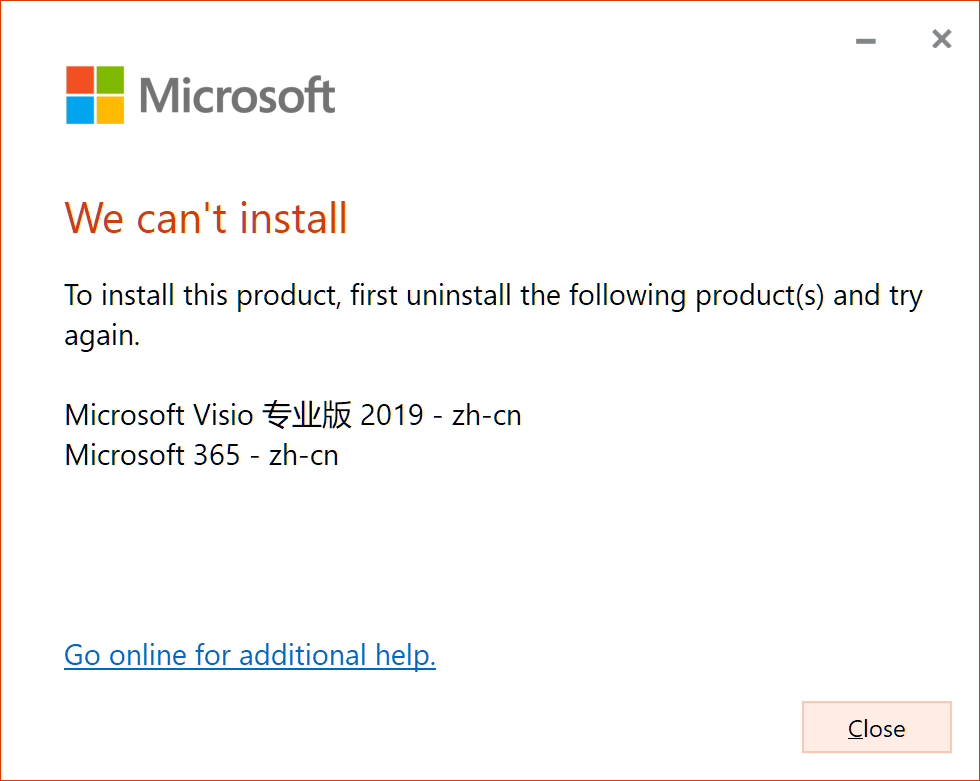Click the underline of the help hyperlink

(249, 669)
